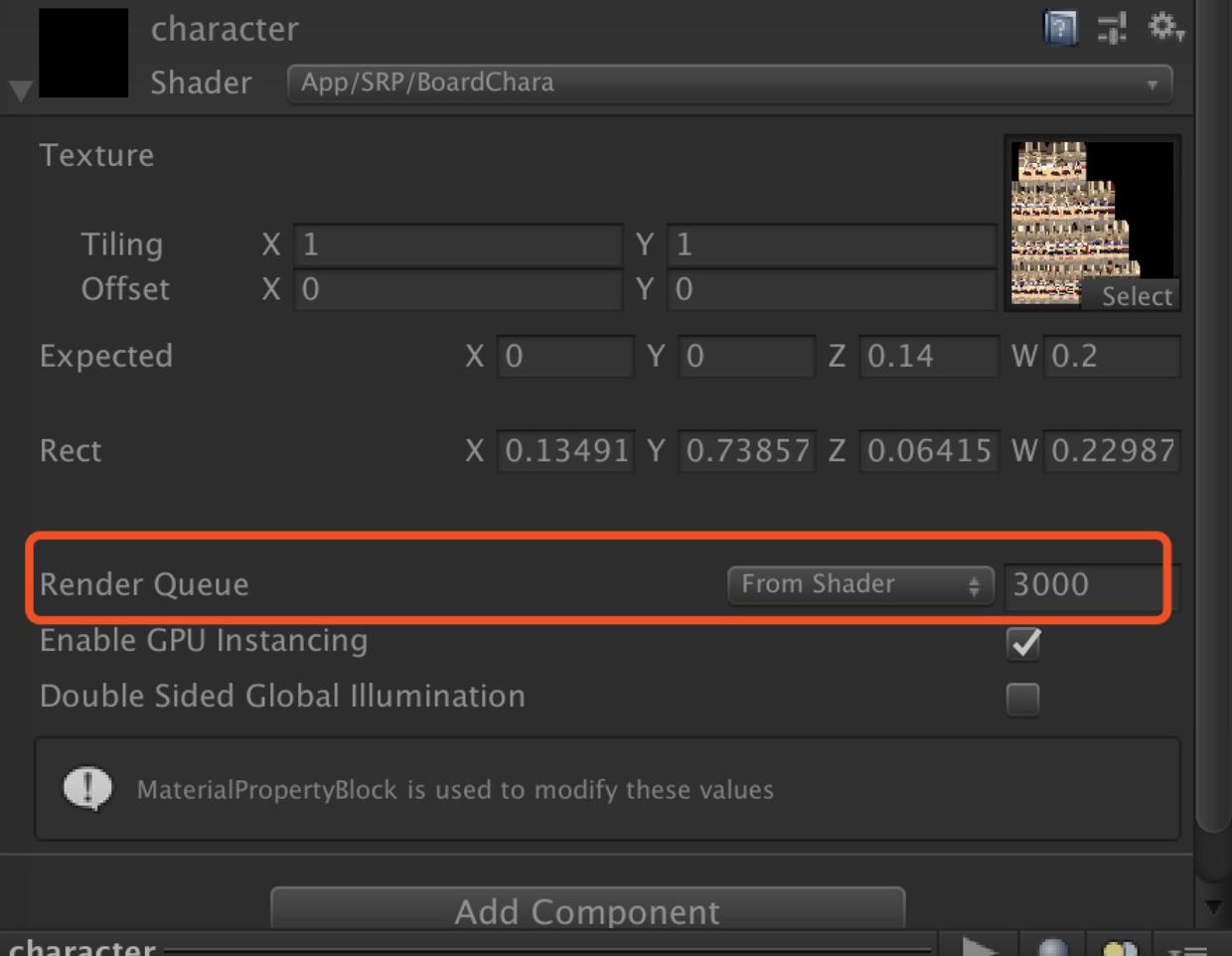
Task: Click the preview light toggle icon
Action: coord(1118,946)
